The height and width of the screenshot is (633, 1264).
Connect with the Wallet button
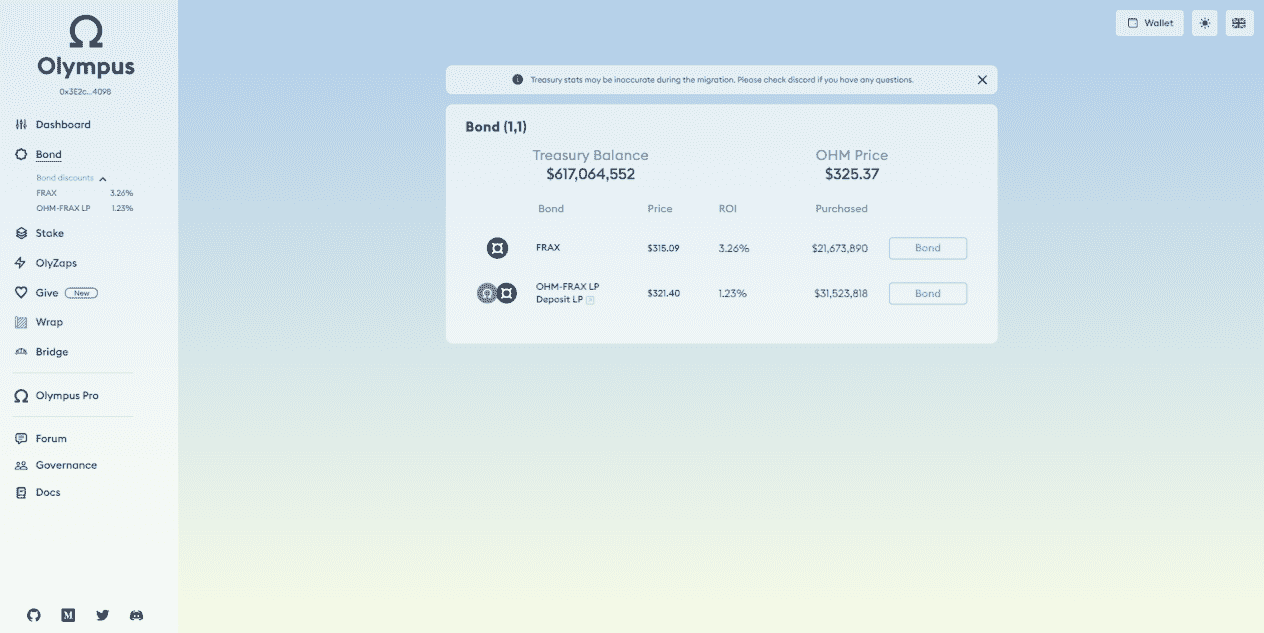(x=1150, y=23)
